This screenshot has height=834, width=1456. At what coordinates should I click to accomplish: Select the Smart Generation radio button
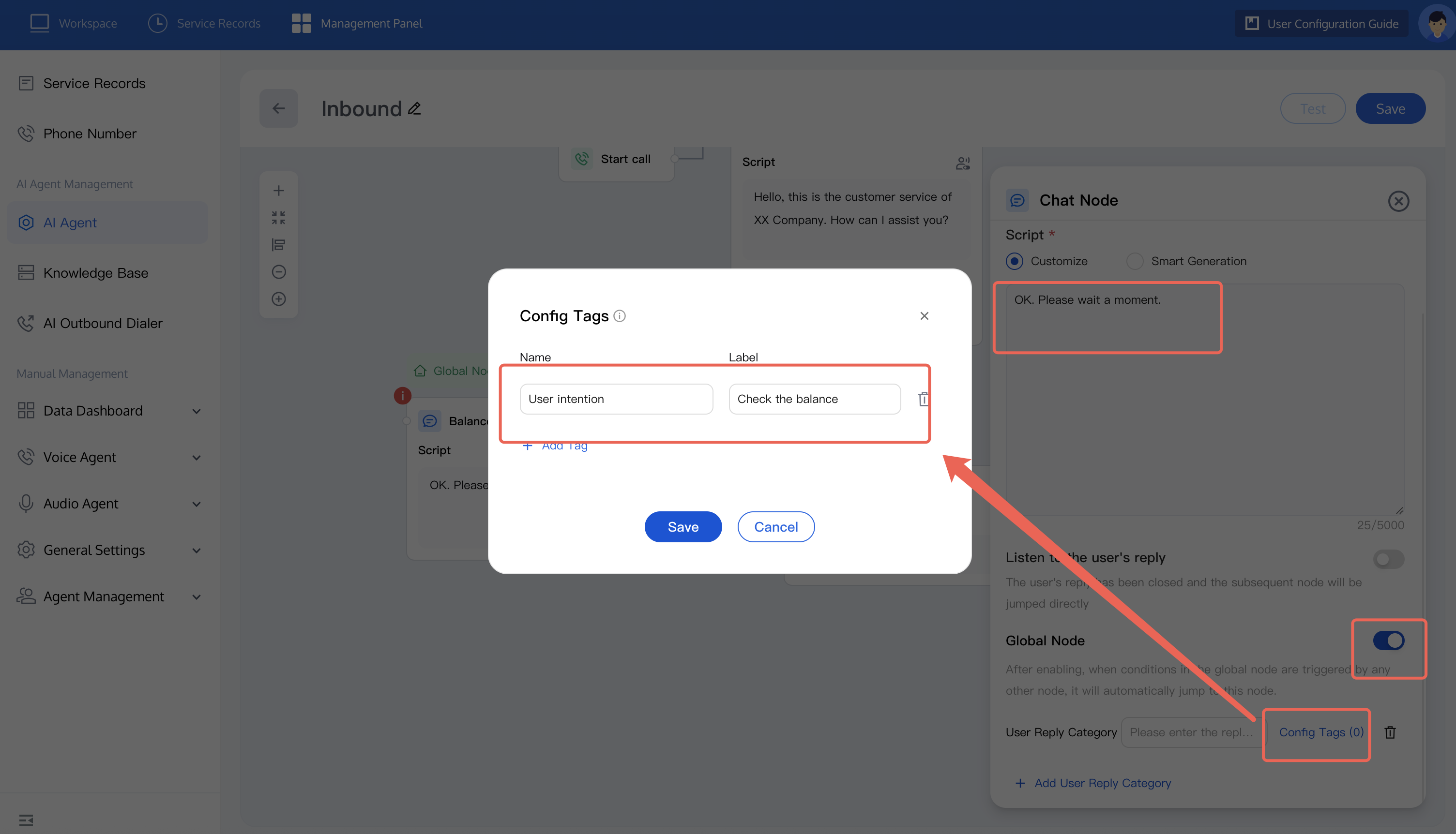pos(1135,261)
